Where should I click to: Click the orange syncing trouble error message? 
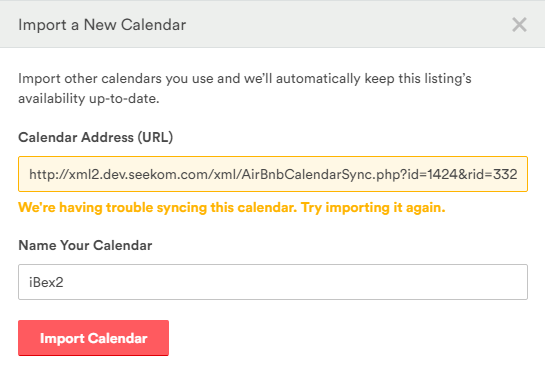pyautogui.click(x=231, y=208)
